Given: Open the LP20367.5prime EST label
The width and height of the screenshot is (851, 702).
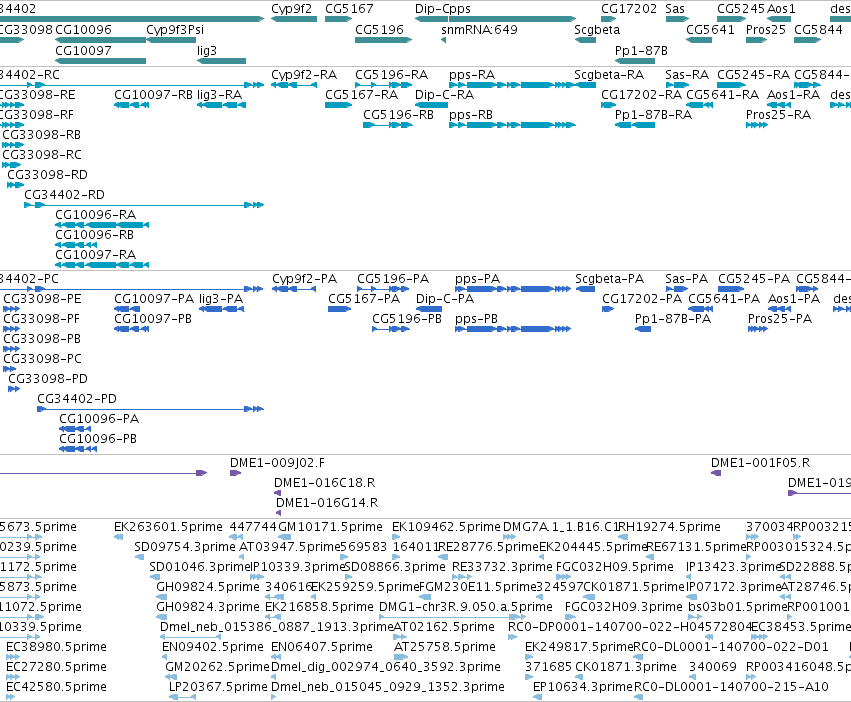Looking at the screenshot, I should point(218,687).
